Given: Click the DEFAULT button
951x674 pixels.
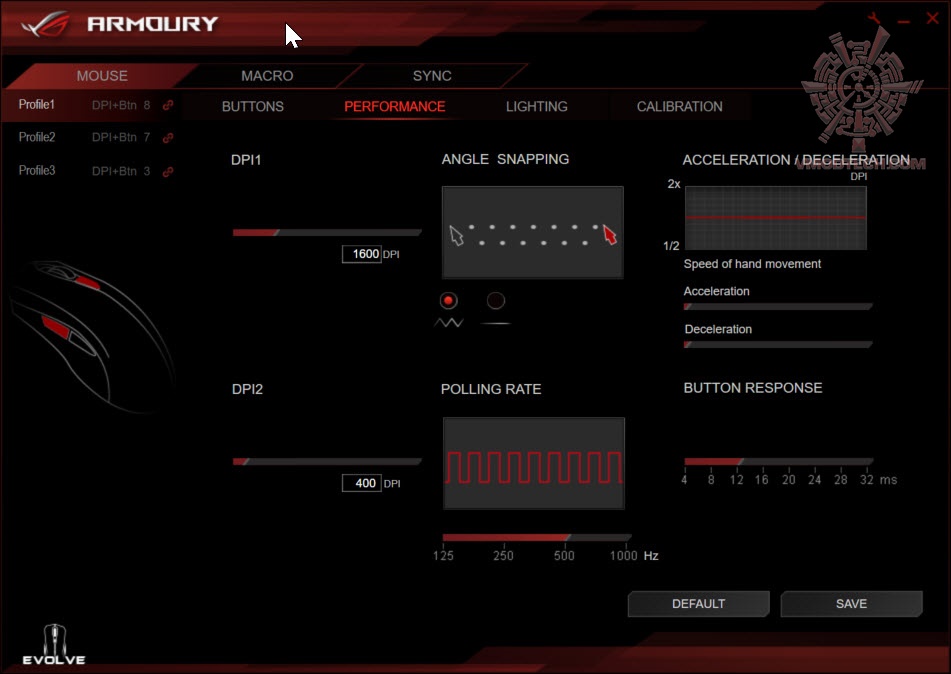Looking at the screenshot, I should (699, 604).
